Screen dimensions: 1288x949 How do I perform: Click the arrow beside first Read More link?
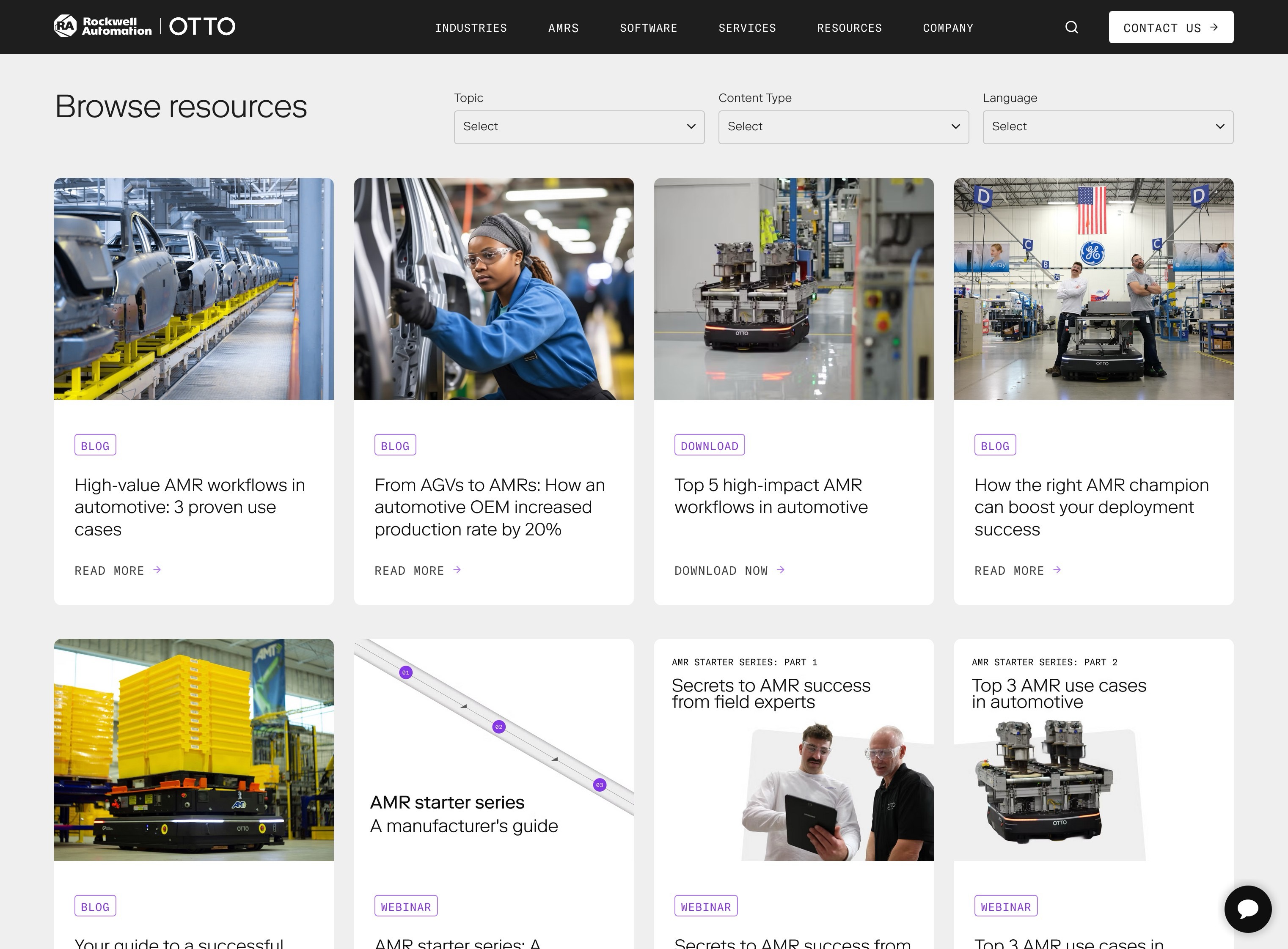[x=157, y=570]
